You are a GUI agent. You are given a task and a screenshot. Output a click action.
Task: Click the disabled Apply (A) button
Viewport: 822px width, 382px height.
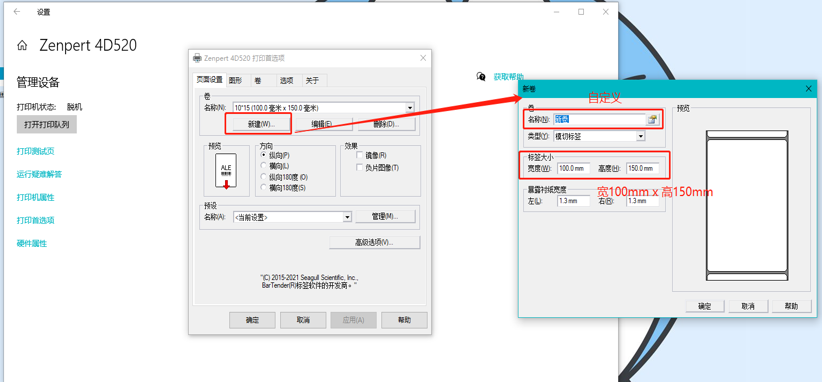[x=353, y=320]
